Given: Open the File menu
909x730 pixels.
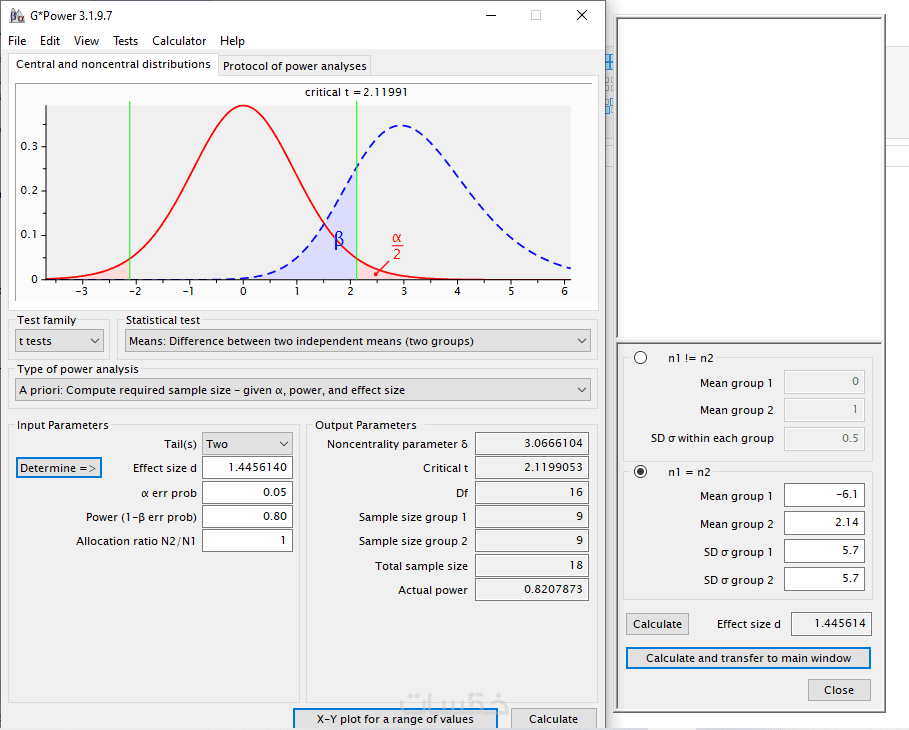Looking at the screenshot, I should point(17,41).
